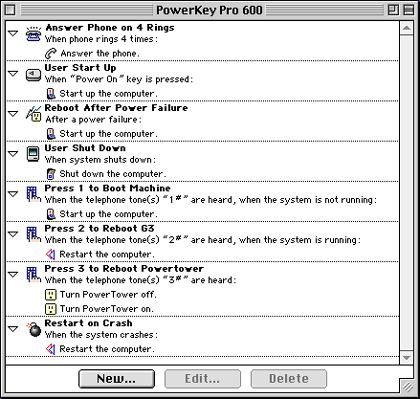Click the start-up icon under User Start Up
This screenshot has height=399, width=420.
point(51,94)
